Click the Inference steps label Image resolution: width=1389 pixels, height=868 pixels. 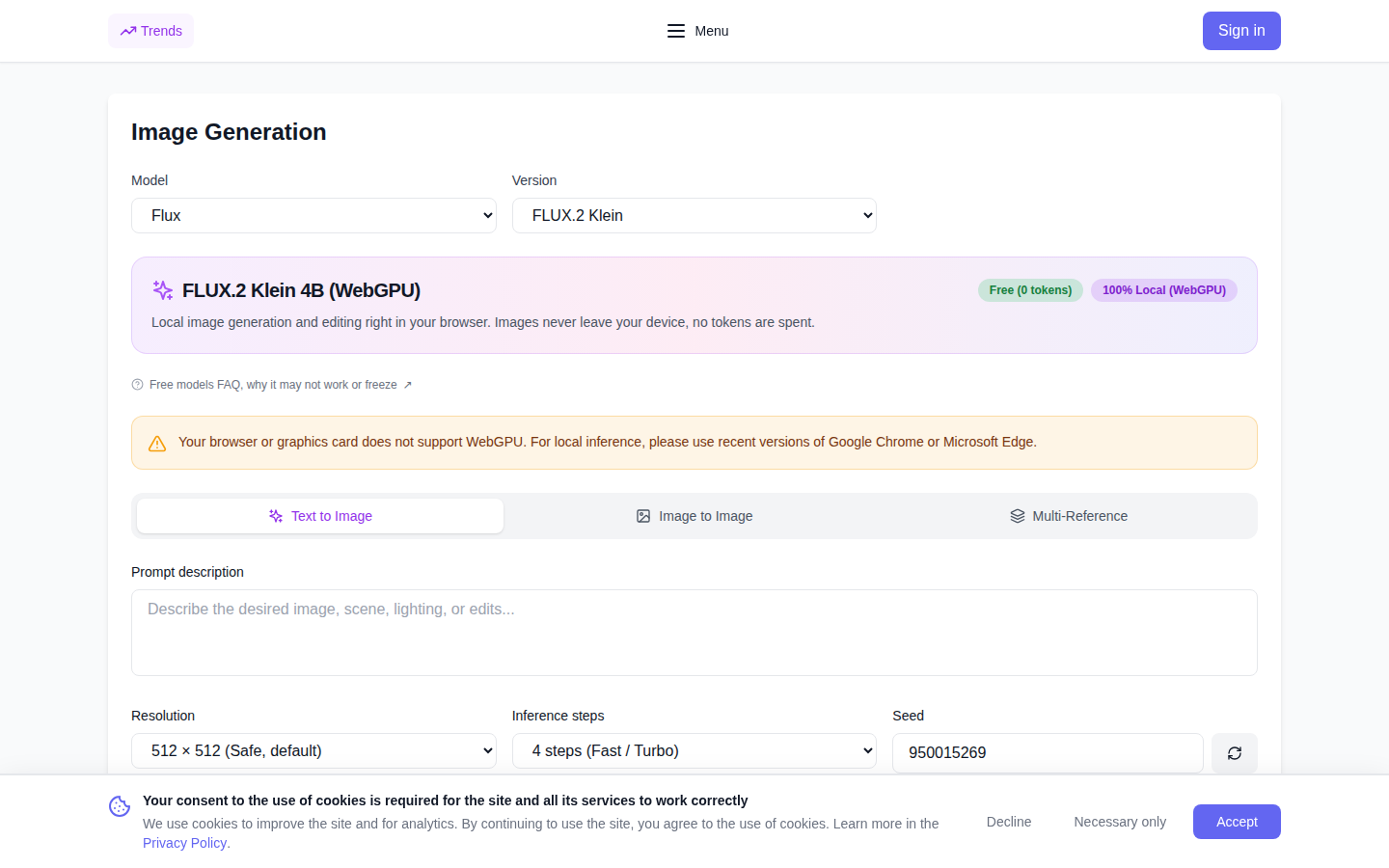pos(558,716)
